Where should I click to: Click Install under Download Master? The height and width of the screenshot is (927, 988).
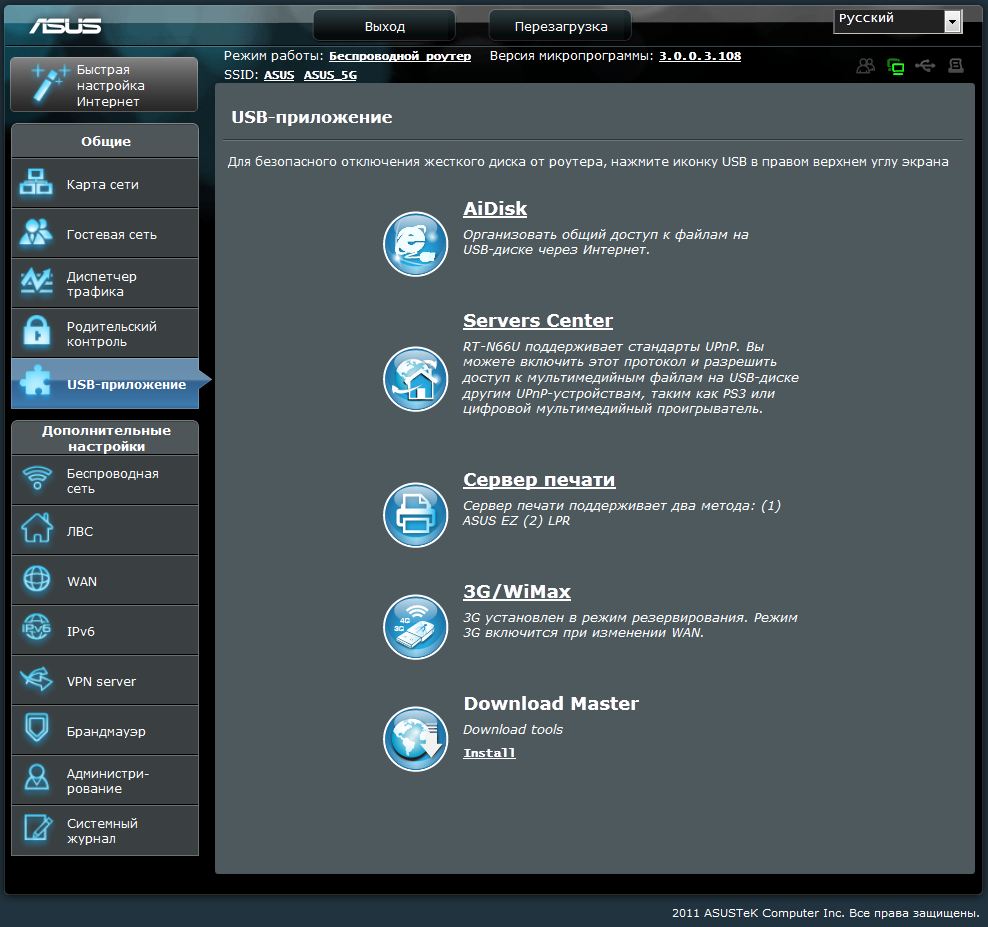489,753
